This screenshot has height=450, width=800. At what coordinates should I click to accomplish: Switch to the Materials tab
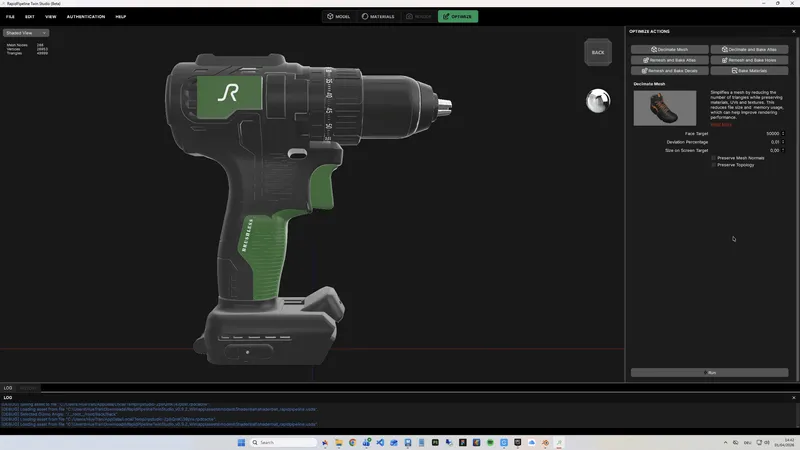tap(378, 17)
